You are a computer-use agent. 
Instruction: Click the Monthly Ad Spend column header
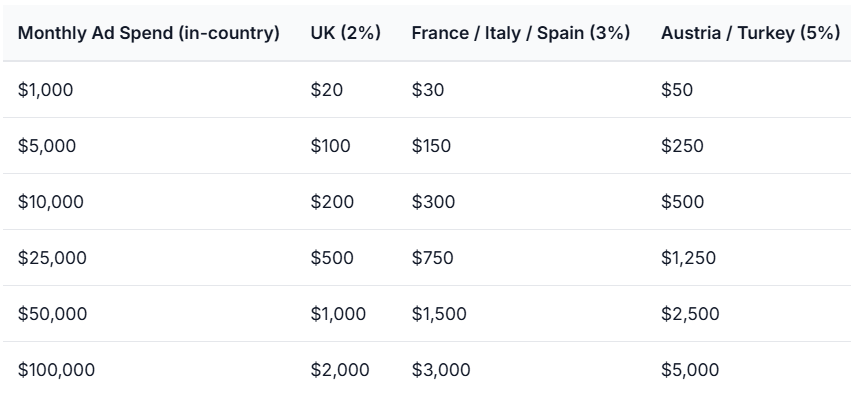149,33
